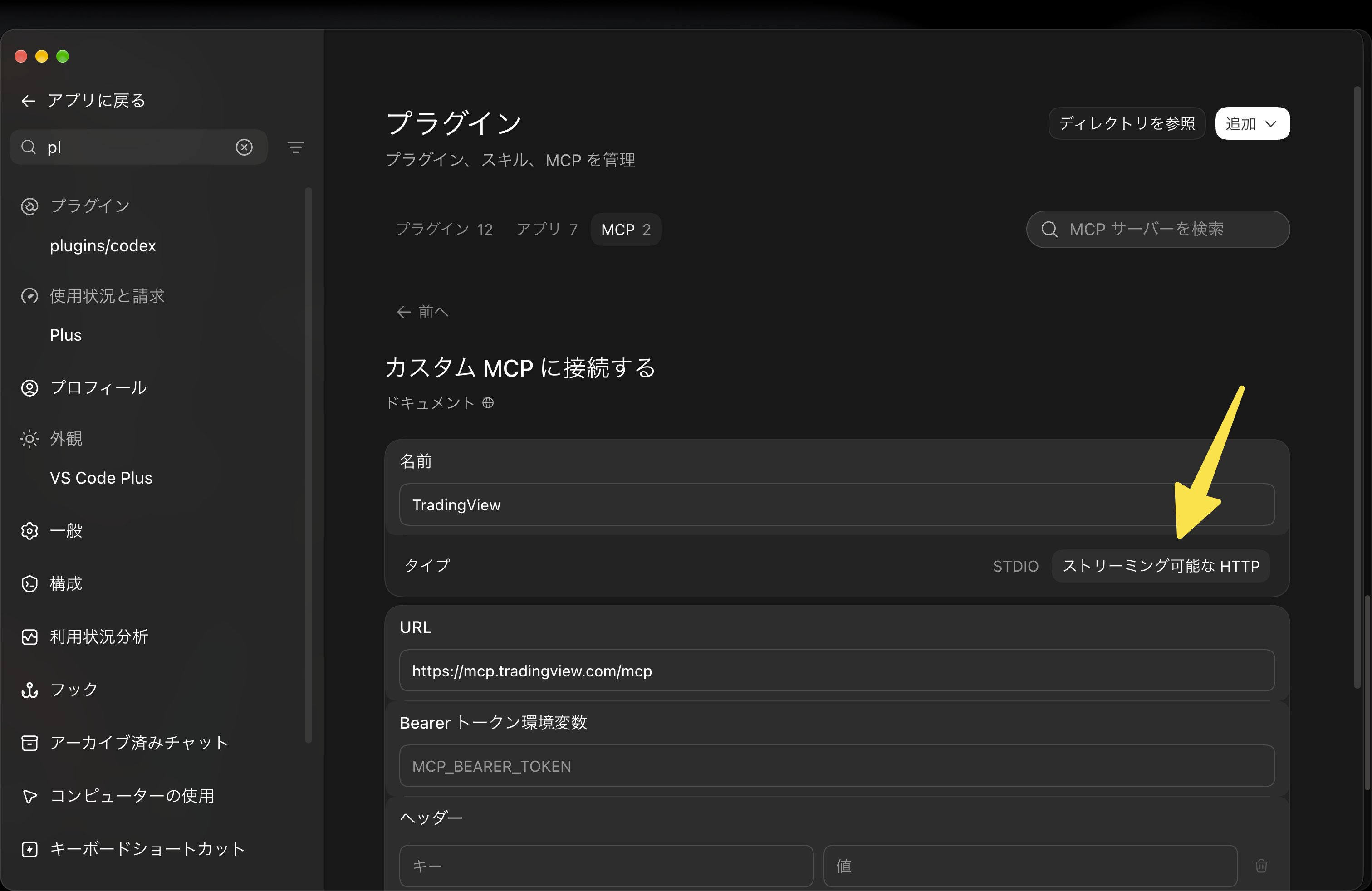Click ディレクトリを参照 button
1372x891 pixels.
(1127, 123)
